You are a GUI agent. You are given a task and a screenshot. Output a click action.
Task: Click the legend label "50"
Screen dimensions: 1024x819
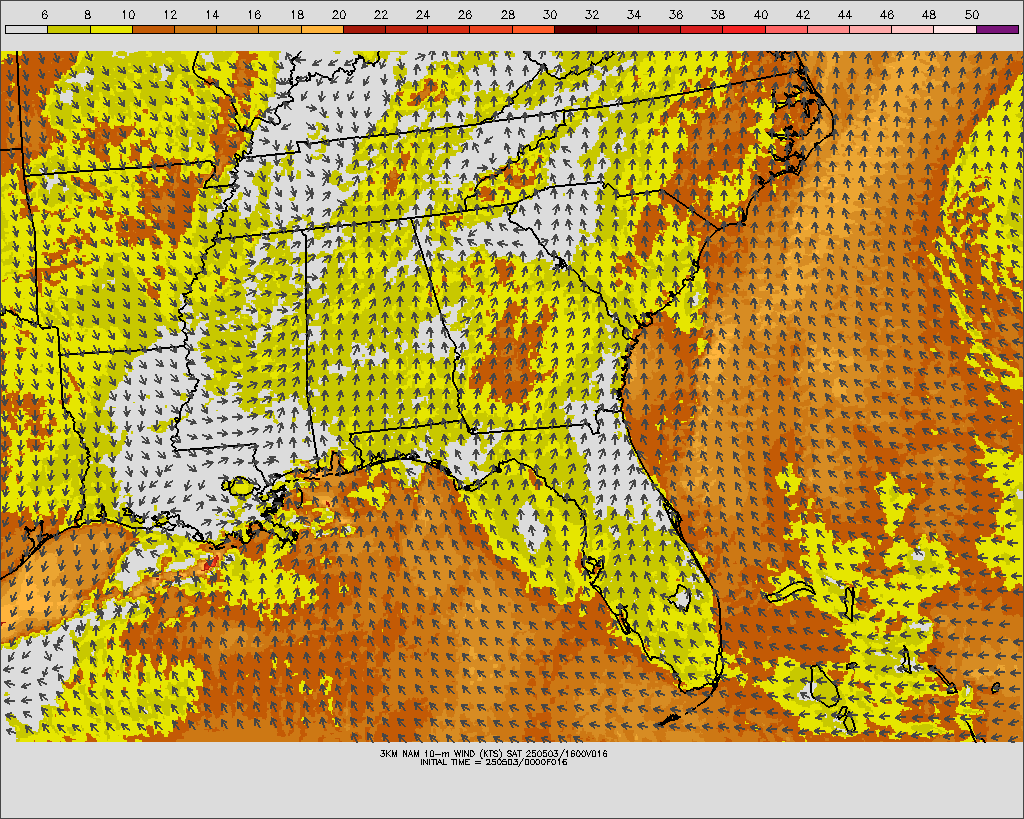[x=972, y=14]
